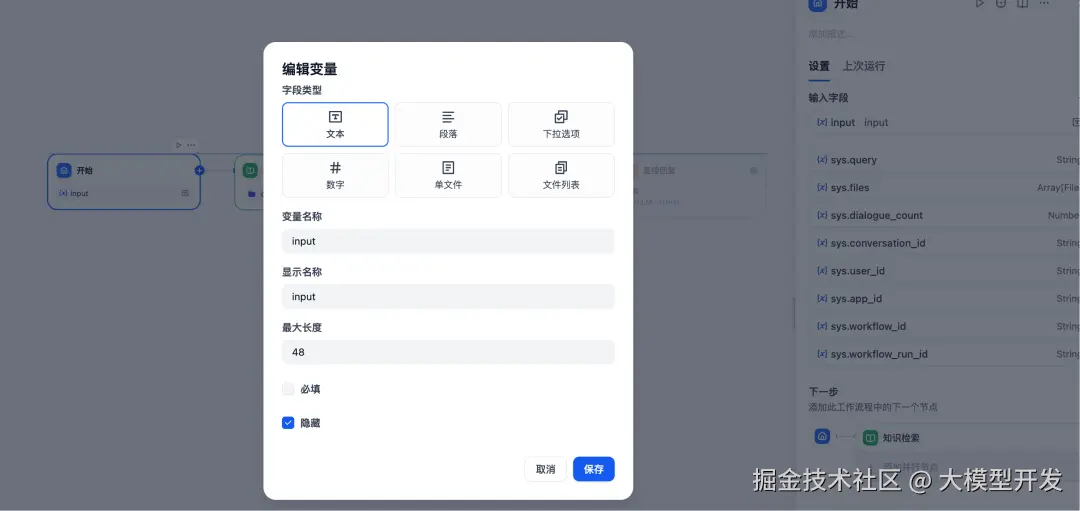Click the 最大长度 field showing 48
1080x511 pixels.
coord(448,352)
